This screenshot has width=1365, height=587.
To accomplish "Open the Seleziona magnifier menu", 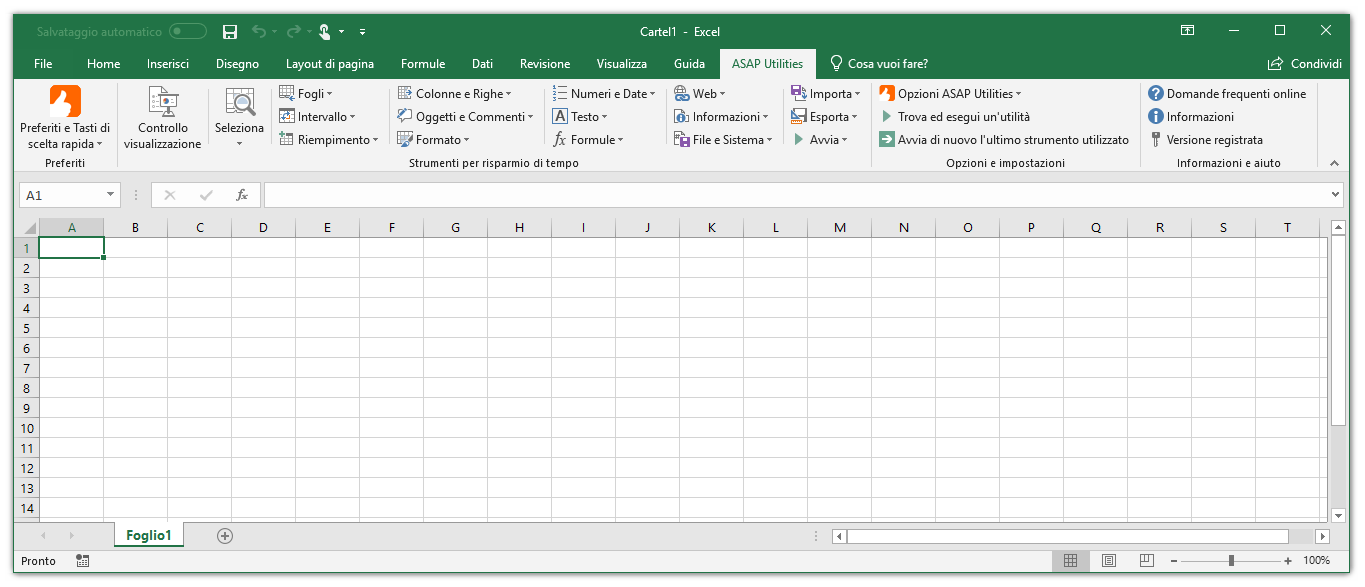I will click(239, 117).
